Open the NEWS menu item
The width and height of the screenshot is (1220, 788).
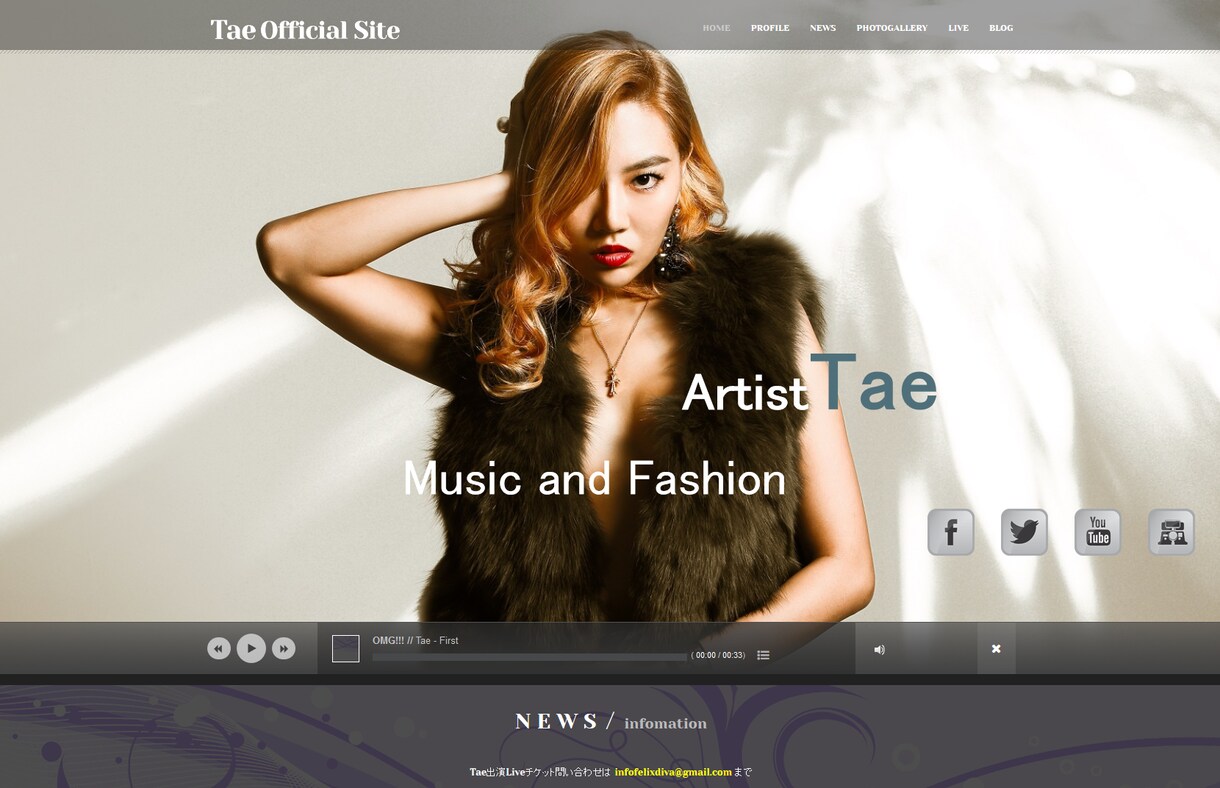point(823,28)
